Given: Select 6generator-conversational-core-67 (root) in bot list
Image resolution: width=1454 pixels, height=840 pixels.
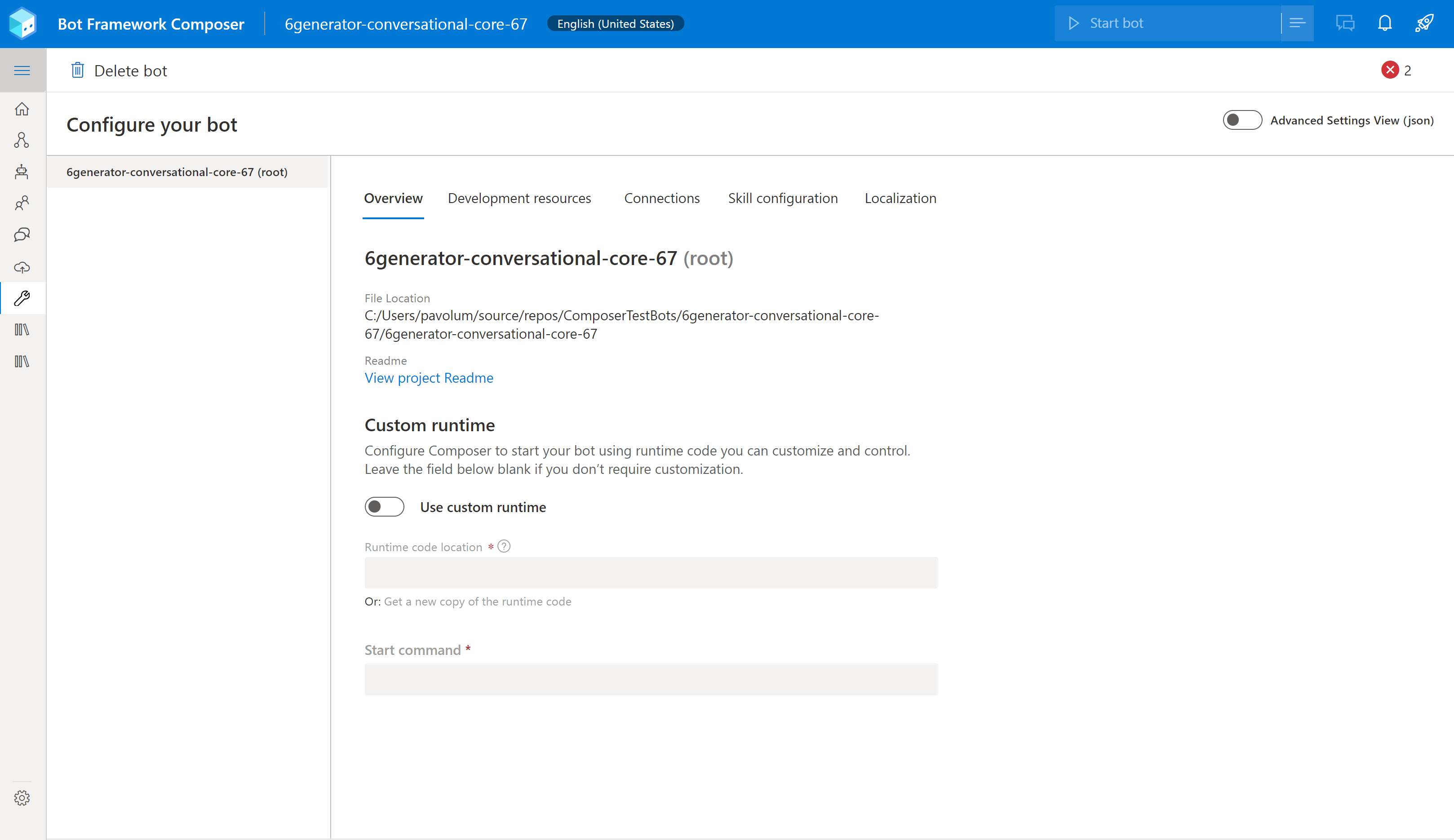Looking at the screenshot, I should 177,172.
